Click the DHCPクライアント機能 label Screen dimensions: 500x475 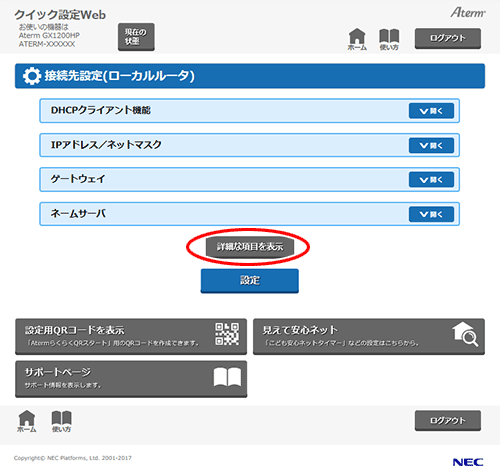pyautogui.click(x=101, y=110)
